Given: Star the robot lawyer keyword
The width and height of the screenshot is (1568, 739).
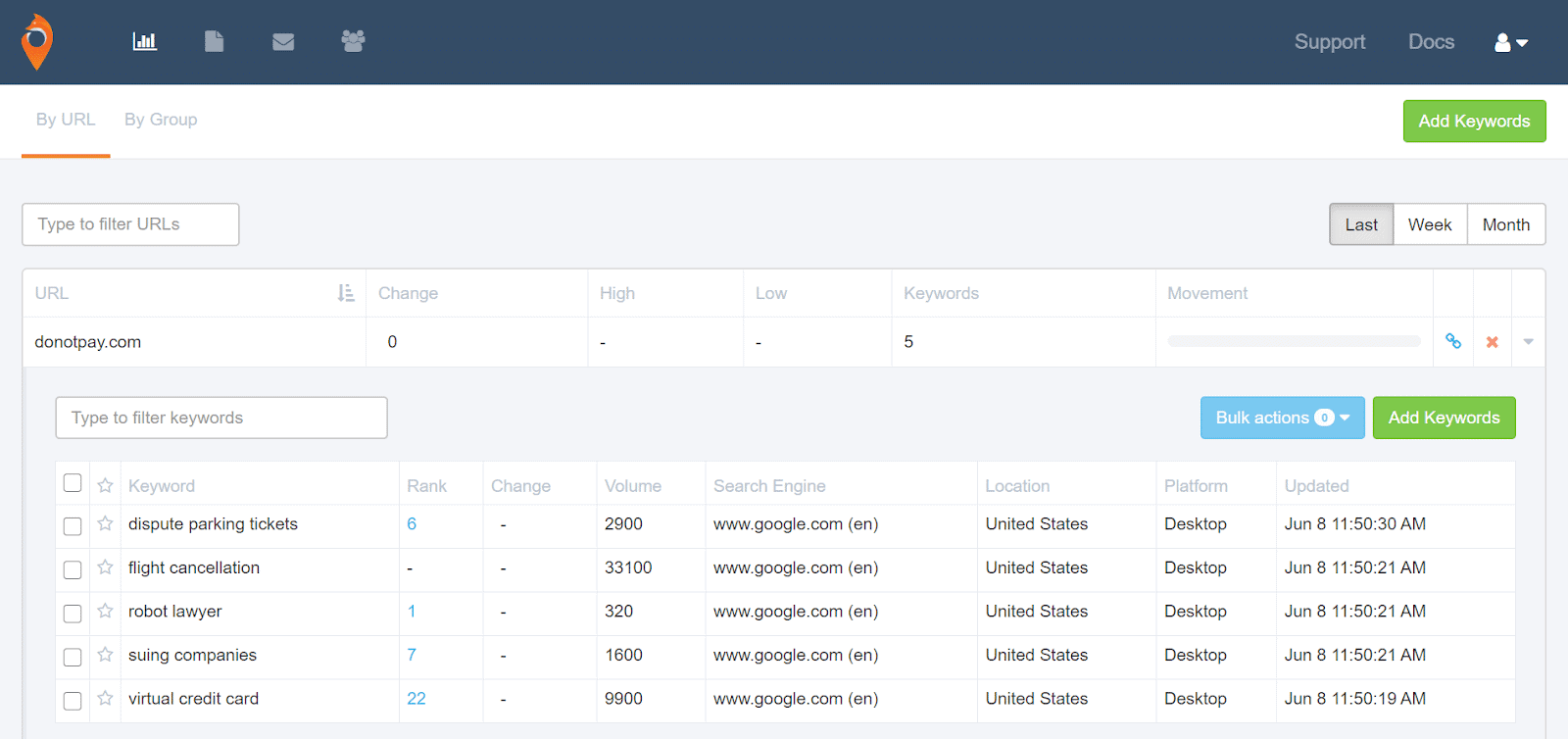Looking at the screenshot, I should point(105,611).
